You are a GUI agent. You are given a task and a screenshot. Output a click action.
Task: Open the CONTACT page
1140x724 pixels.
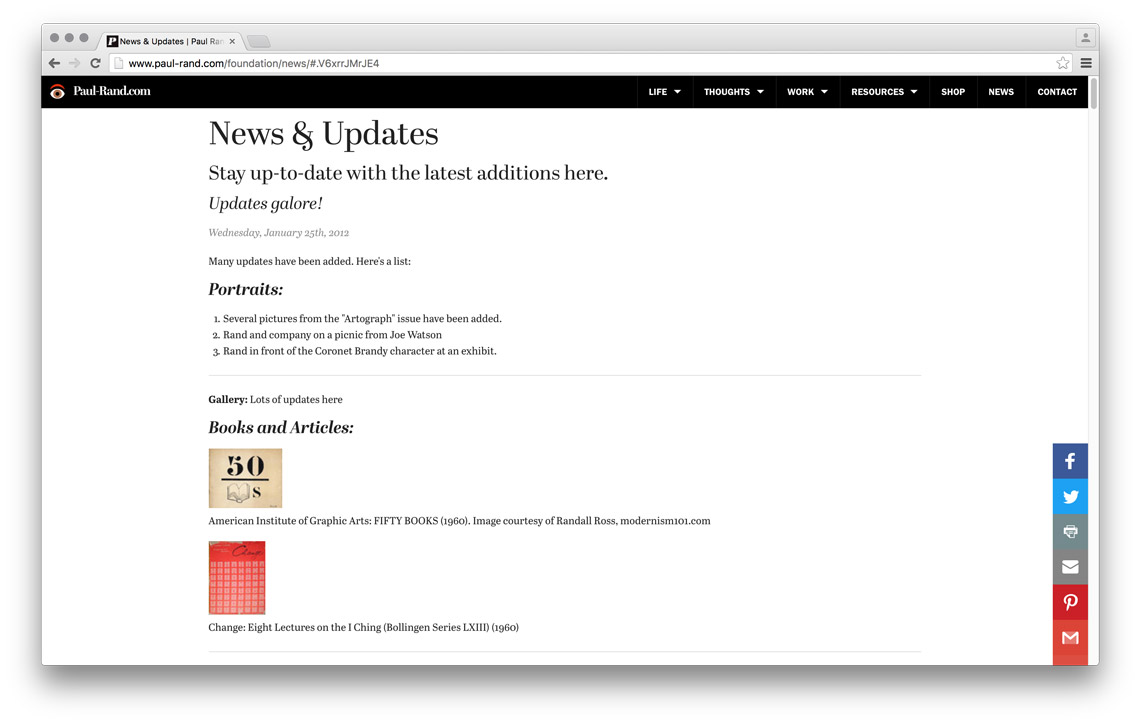tap(1057, 92)
